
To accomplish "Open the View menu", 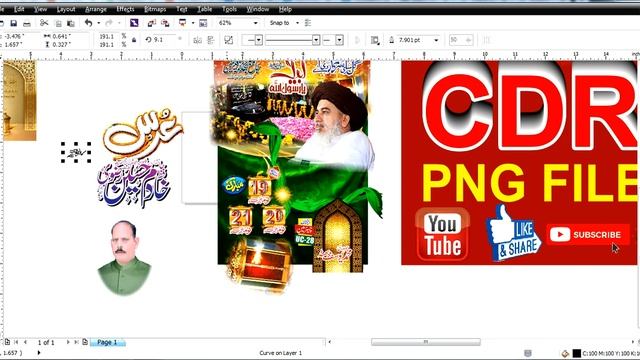I will 40,9.
